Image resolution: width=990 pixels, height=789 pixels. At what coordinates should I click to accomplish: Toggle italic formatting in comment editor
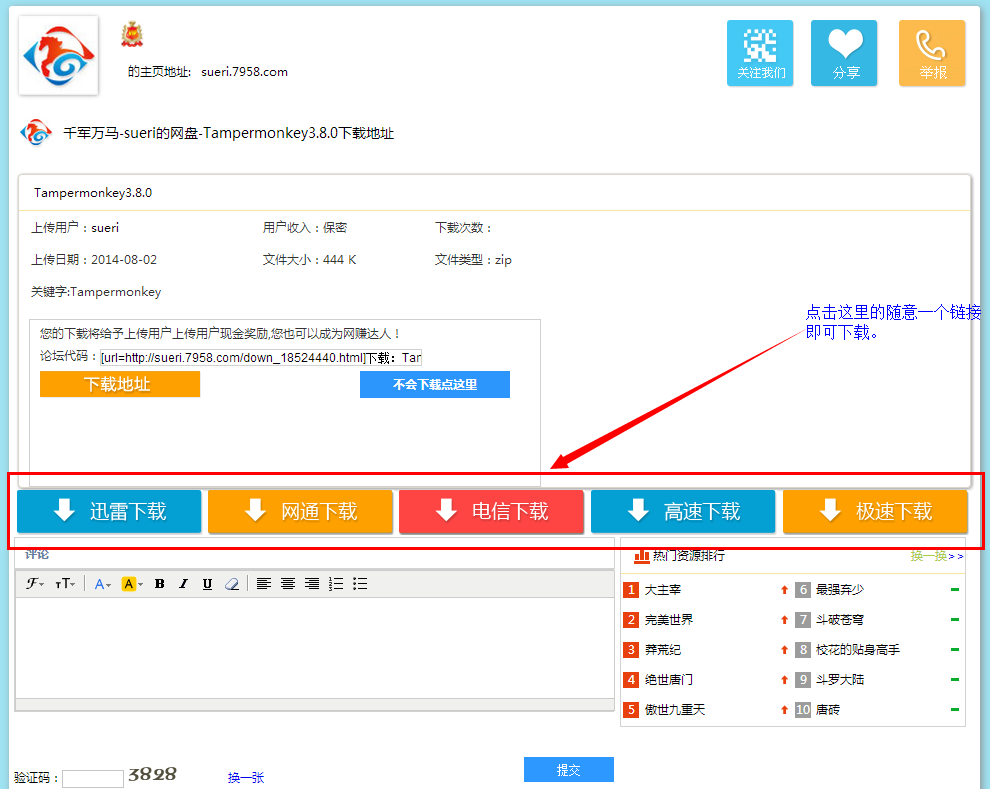(183, 584)
